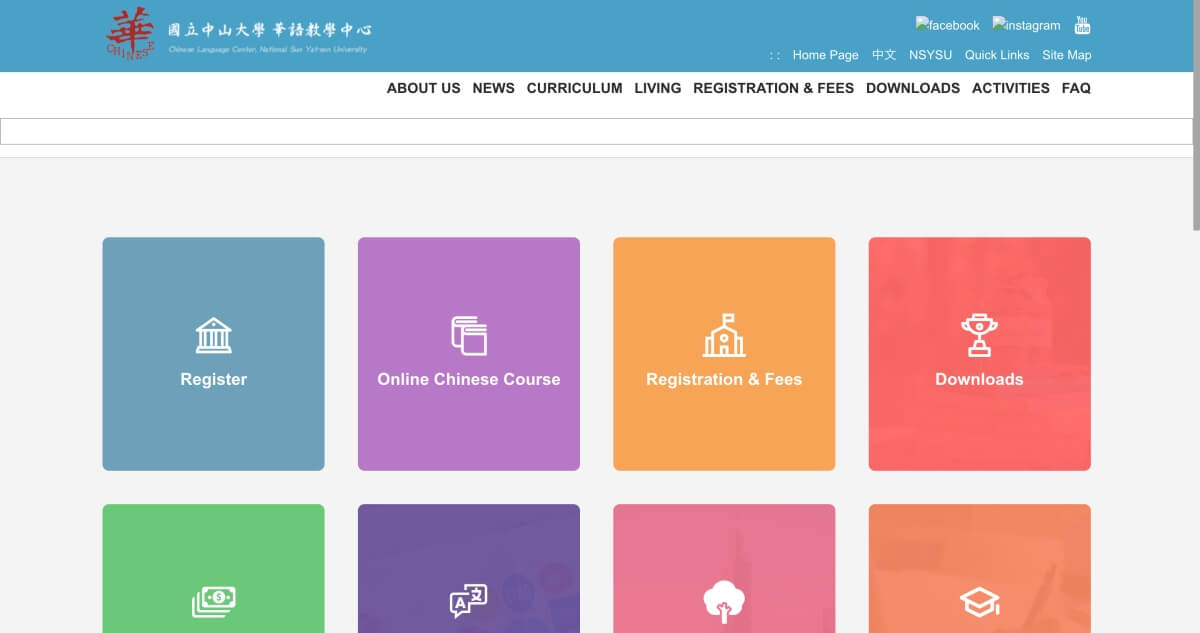The image size is (1200, 633).
Task: Open the Instagram link in header
Action: coord(1026,25)
